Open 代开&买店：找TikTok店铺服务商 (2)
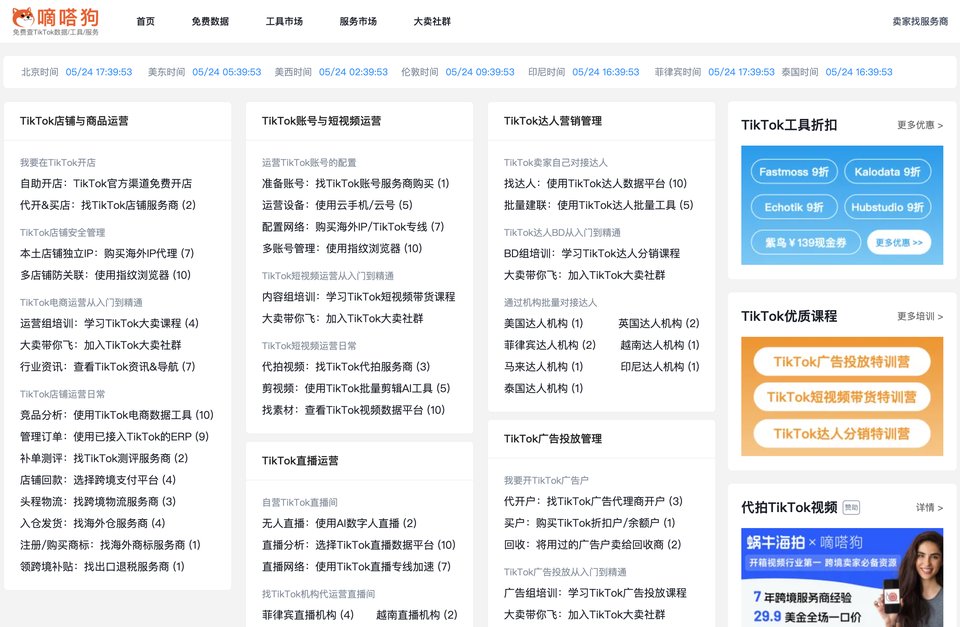Screen dimensions: 960x627 [x=108, y=205]
